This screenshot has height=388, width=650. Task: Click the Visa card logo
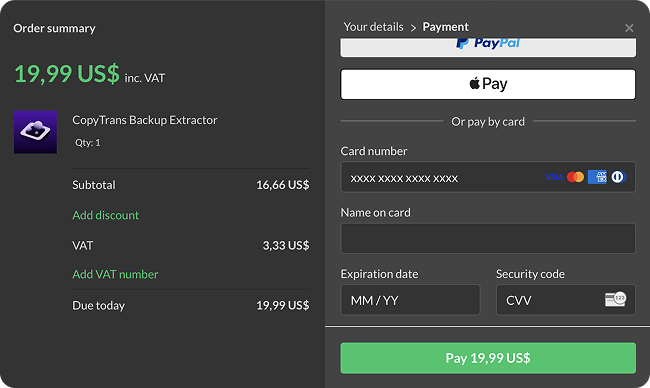point(554,177)
